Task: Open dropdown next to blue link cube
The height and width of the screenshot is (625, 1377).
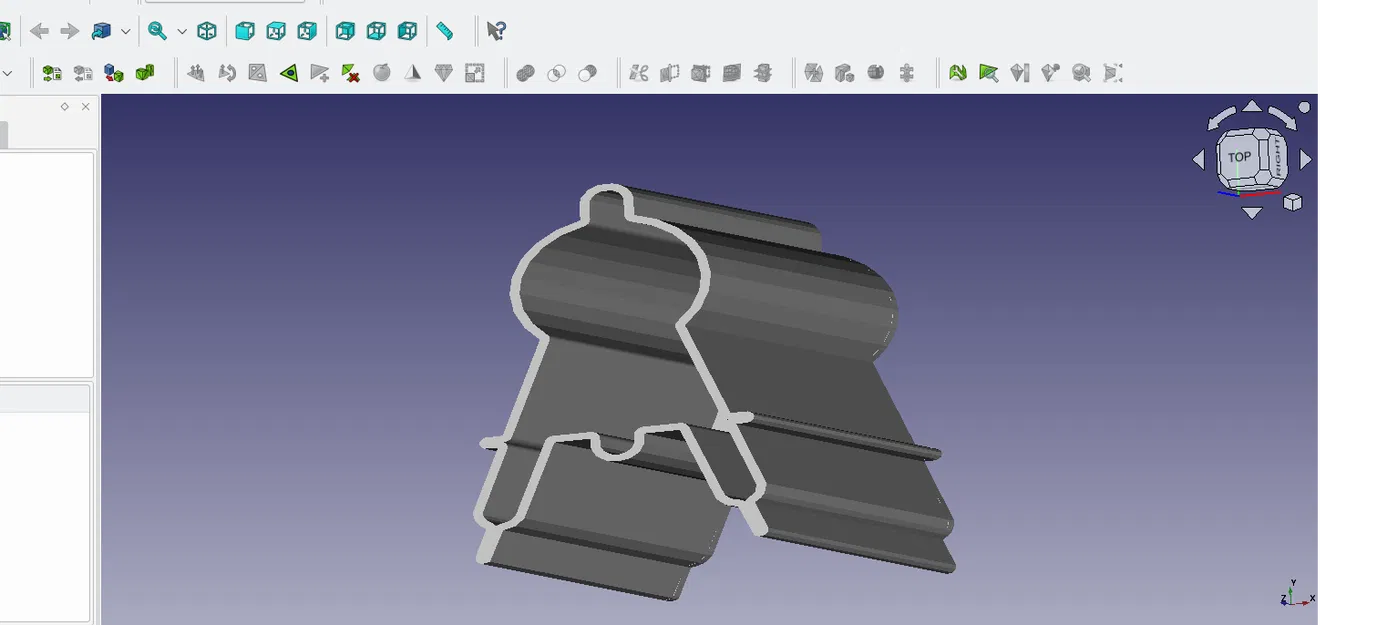Action: tap(125, 32)
